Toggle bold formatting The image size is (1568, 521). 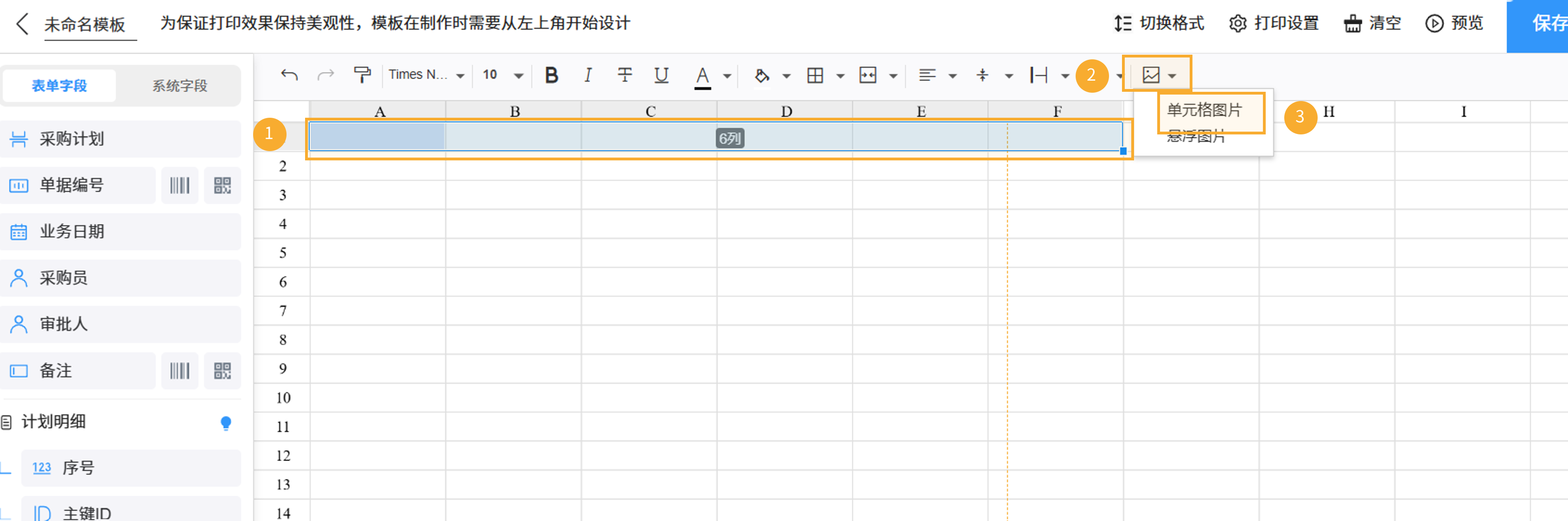(x=551, y=75)
